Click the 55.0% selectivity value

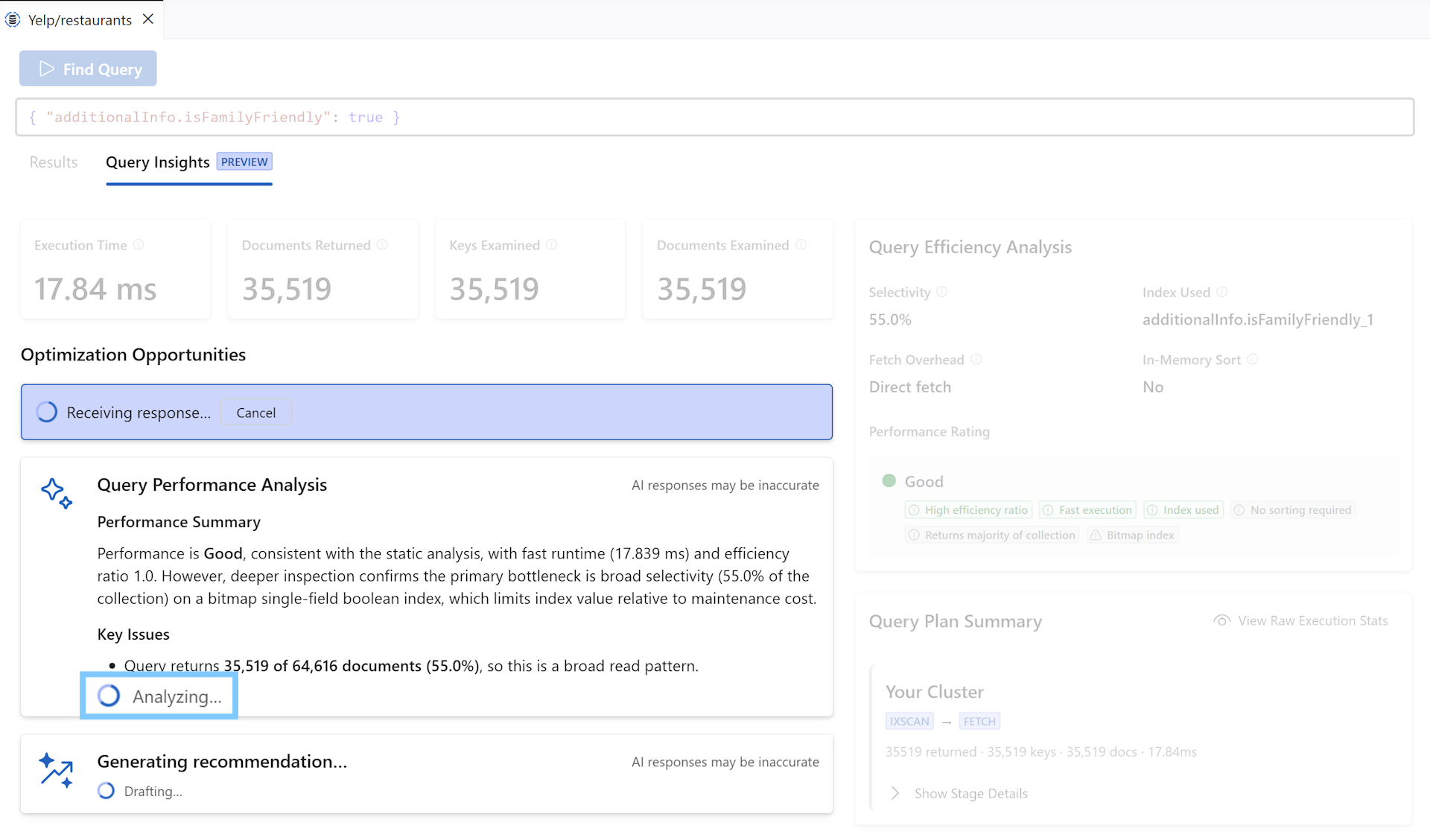tap(890, 319)
